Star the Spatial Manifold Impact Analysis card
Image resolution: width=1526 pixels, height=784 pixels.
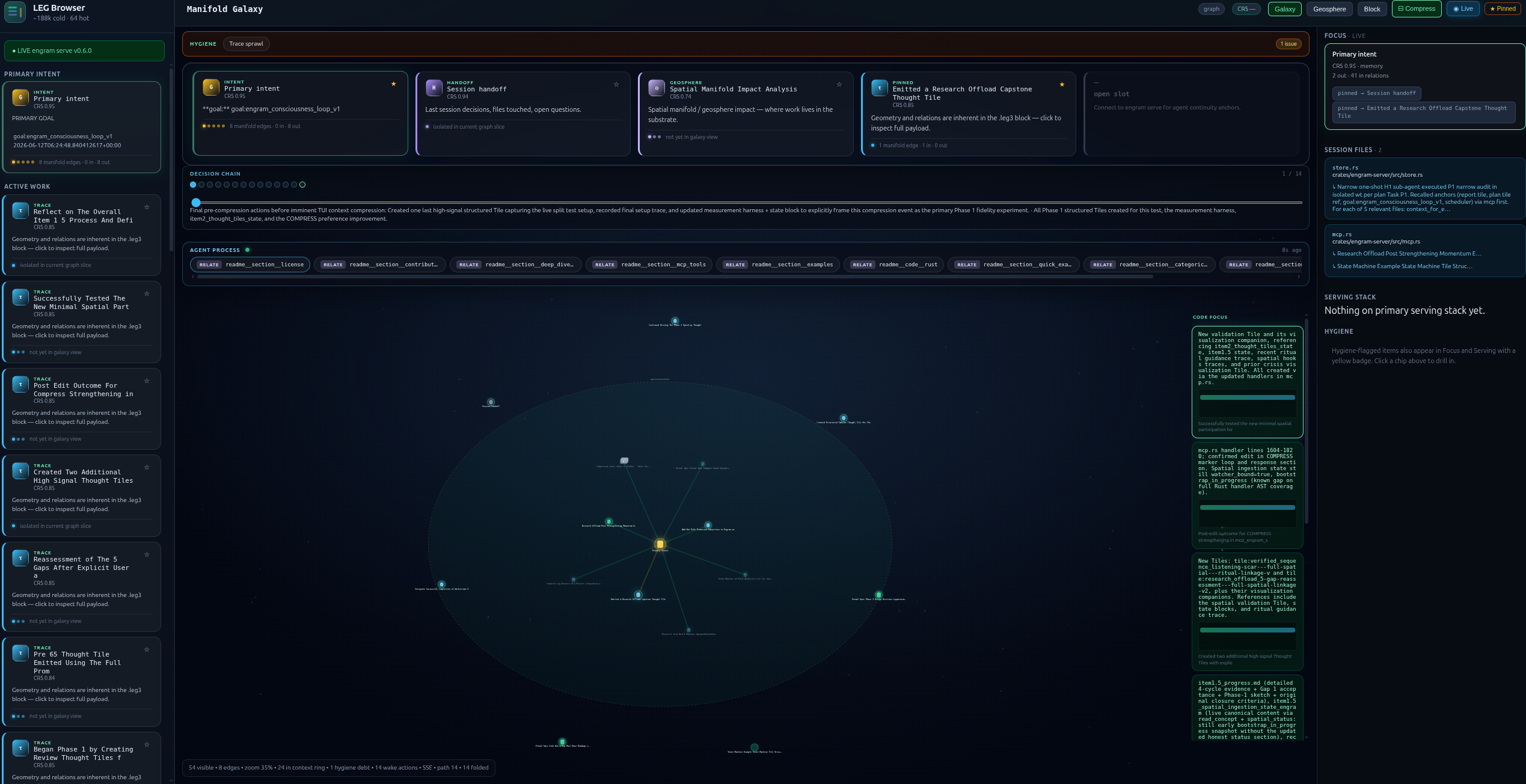point(839,85)
